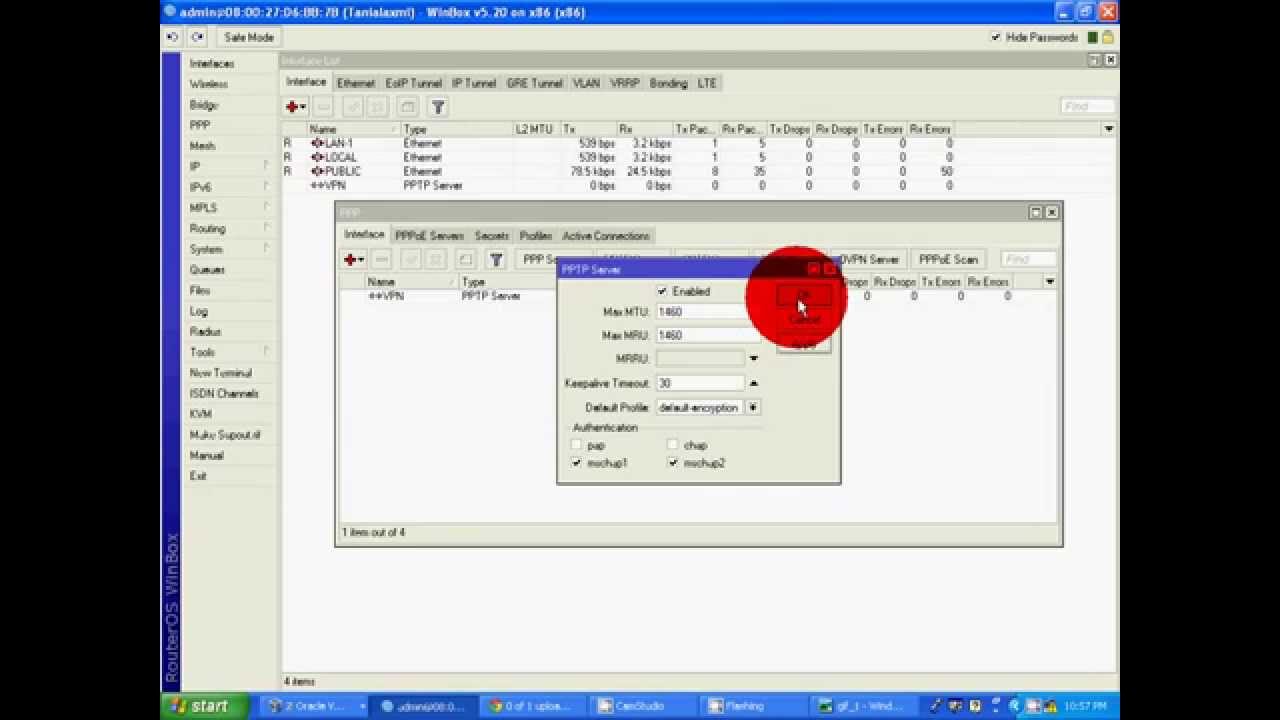Open the Queues sidebar item

point(207,270)
